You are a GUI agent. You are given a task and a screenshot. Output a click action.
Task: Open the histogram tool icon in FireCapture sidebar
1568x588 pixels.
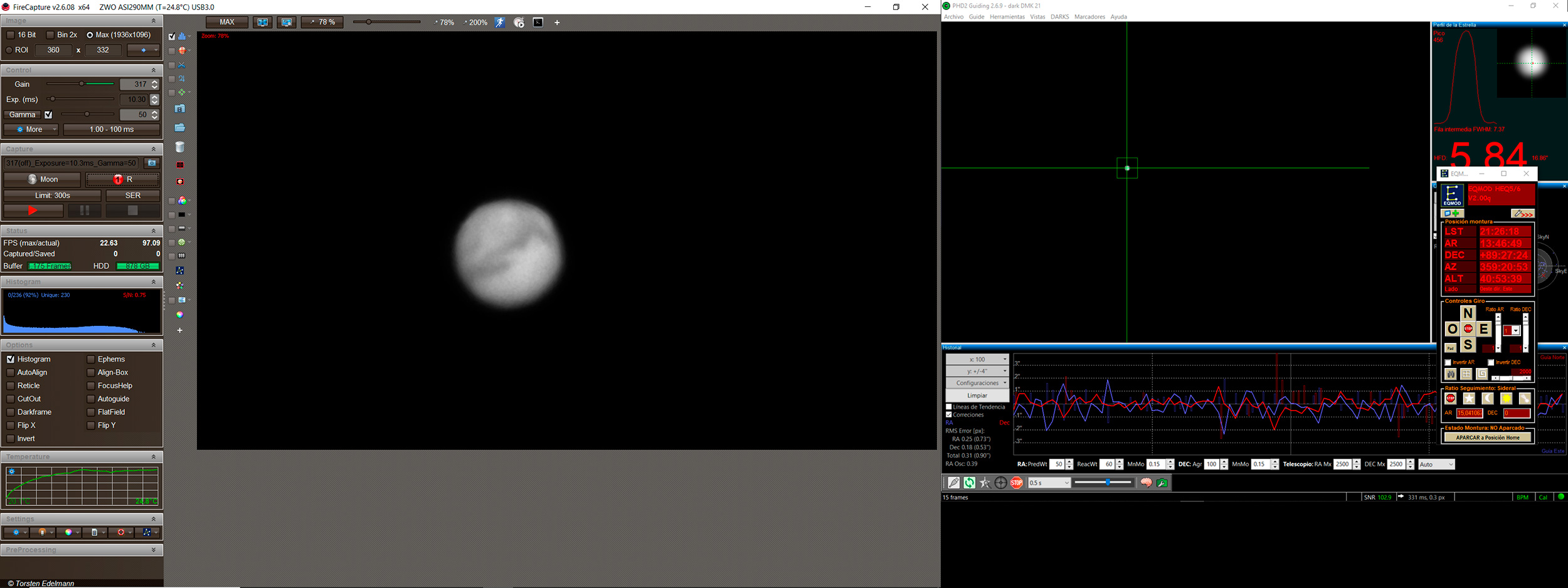182,36
